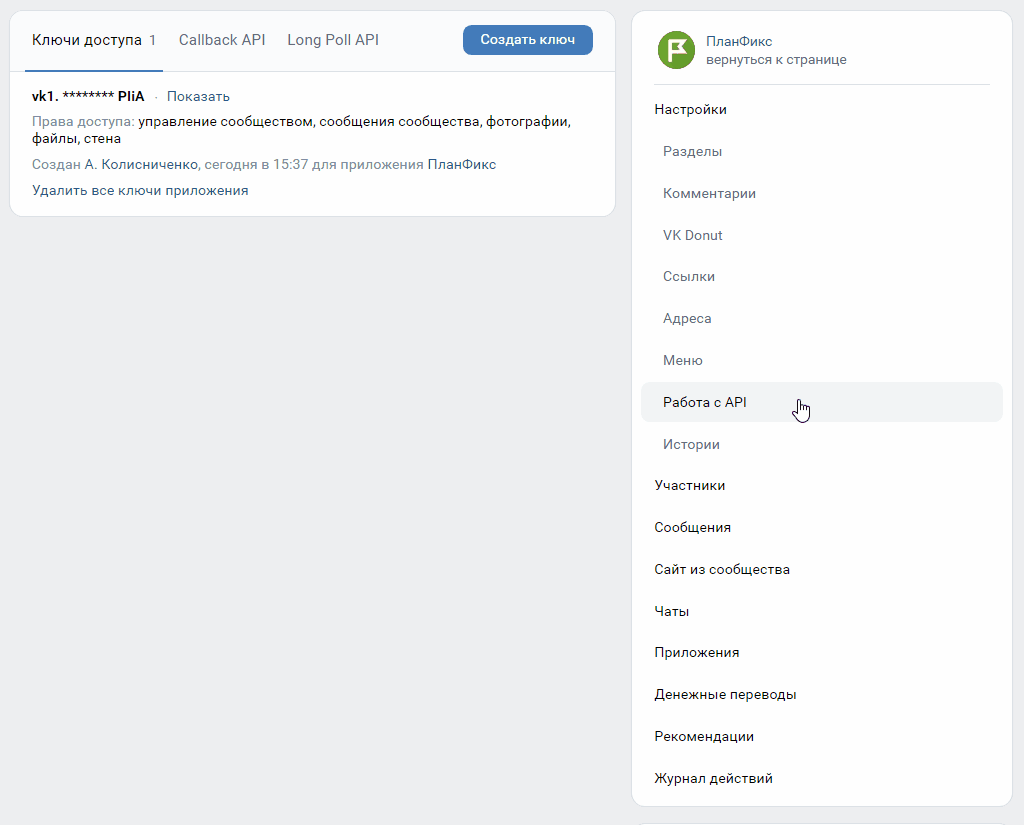Switch to the Ключи доступа tab
Image resolution: width=1024 pixels, height=825 pixels.
[x=93, y=40]
